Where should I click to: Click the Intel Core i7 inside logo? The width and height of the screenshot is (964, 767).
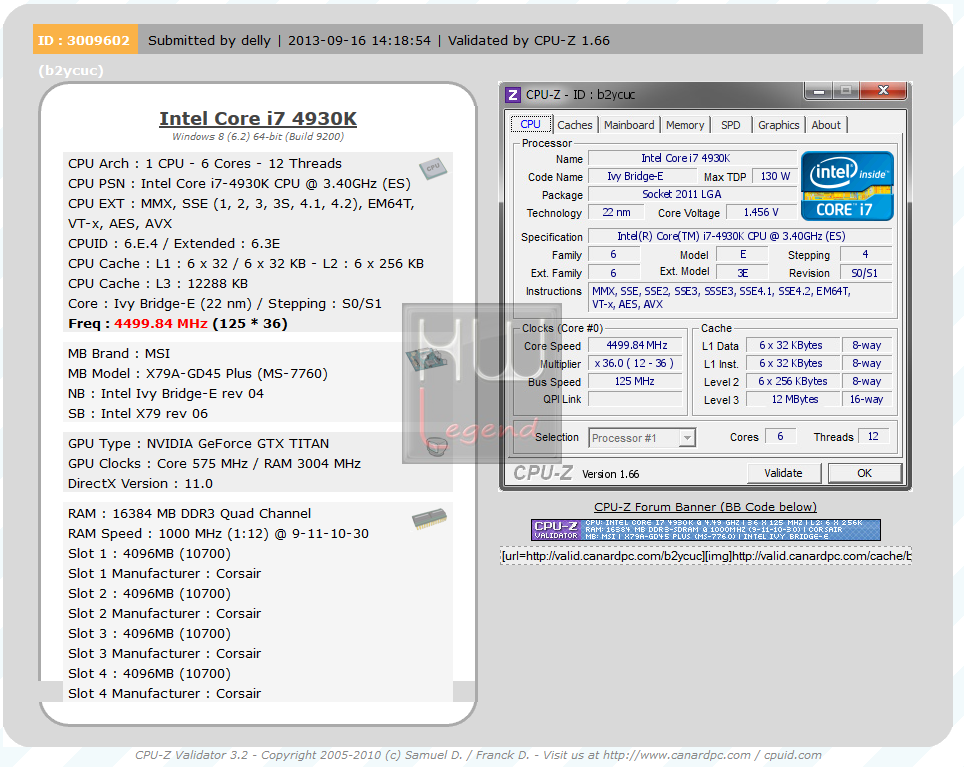click(x=847, y=186)
